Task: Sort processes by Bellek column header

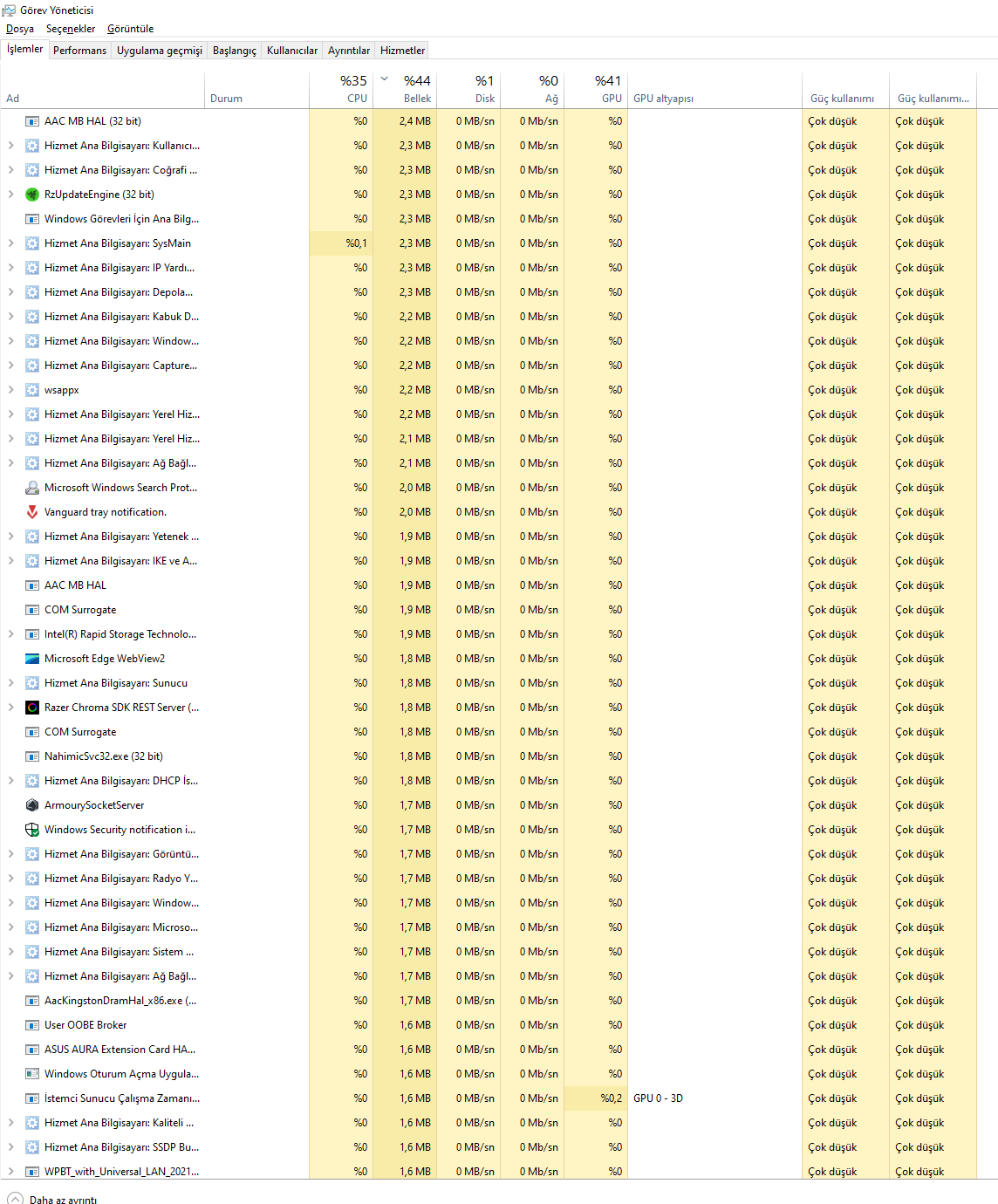Action: [405, 89]
